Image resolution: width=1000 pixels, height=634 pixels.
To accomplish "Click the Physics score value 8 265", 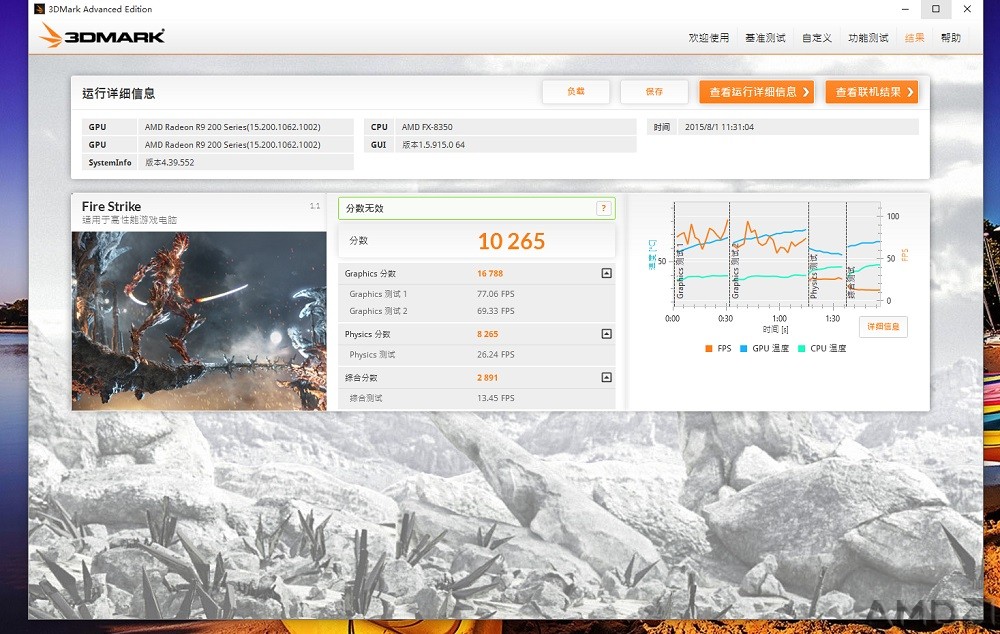I will click(487, 334).
